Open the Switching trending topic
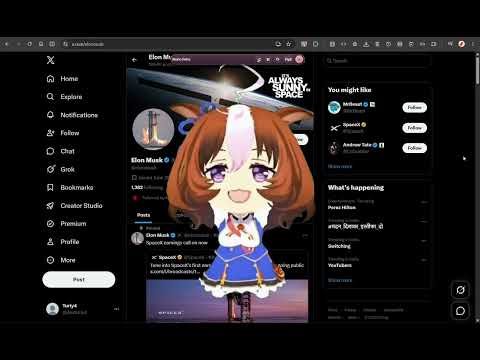This screenshot has width=480, height=360. (339, 246)
